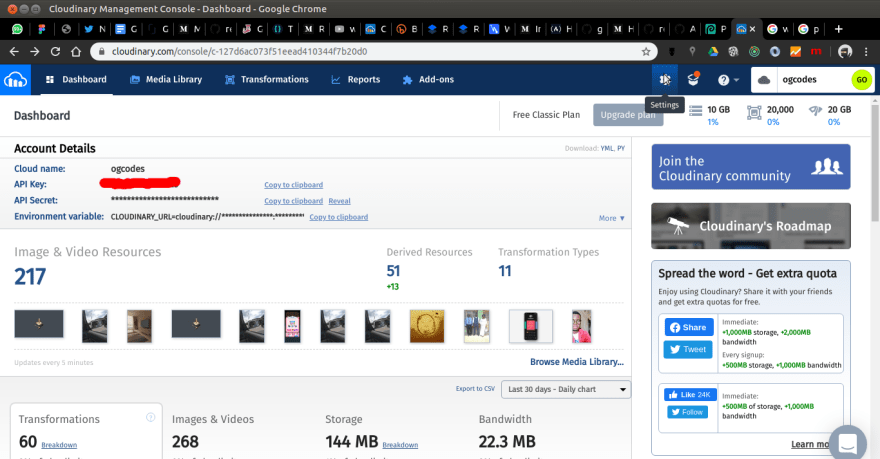
Task: Reveal the API Secret
Action: pyautogui.click(x=340, y=201)
